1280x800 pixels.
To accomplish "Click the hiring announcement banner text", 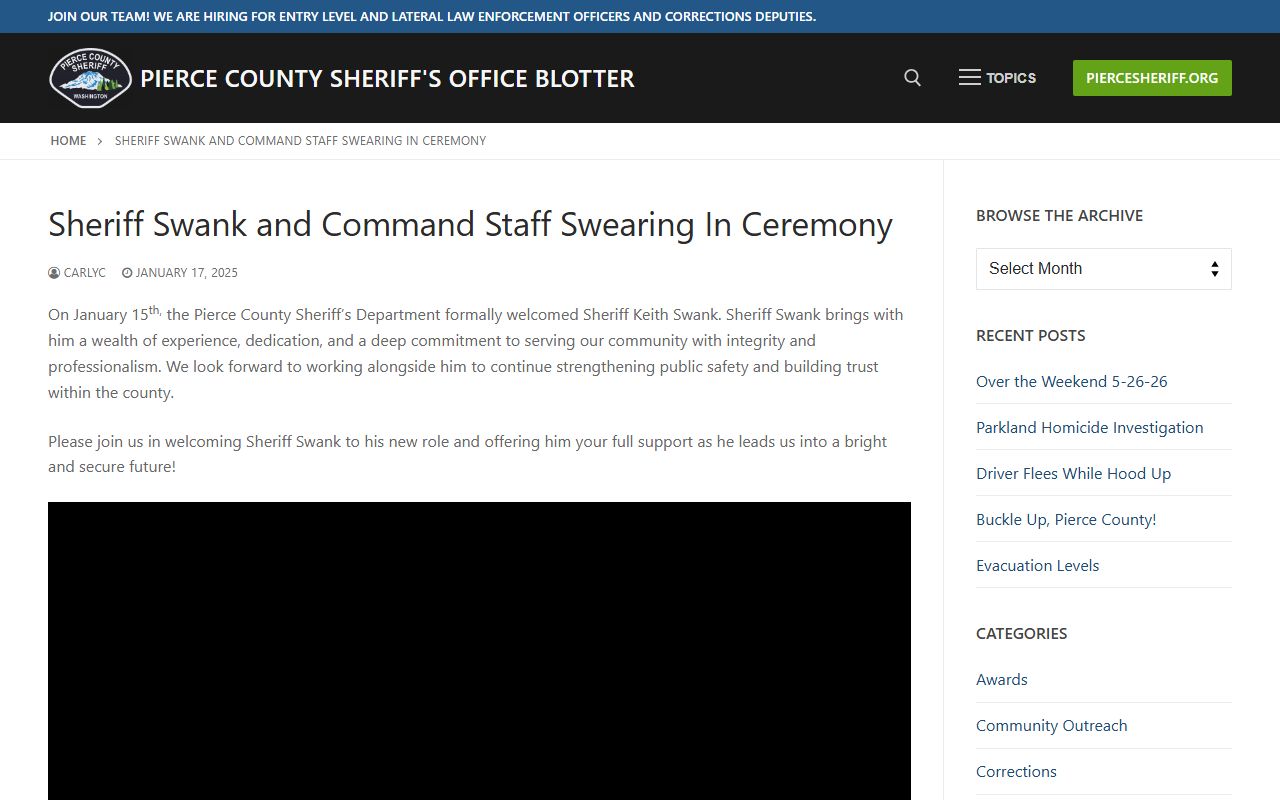I will [432, 16].
